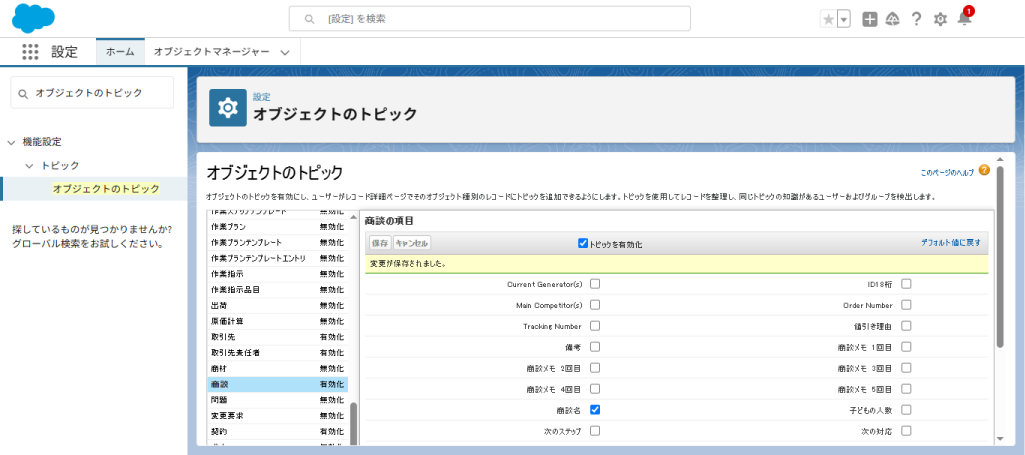Viewport: 1025px width, 455px height.
Task: Click the キャンセル button
Action: [x=412, y=243]
